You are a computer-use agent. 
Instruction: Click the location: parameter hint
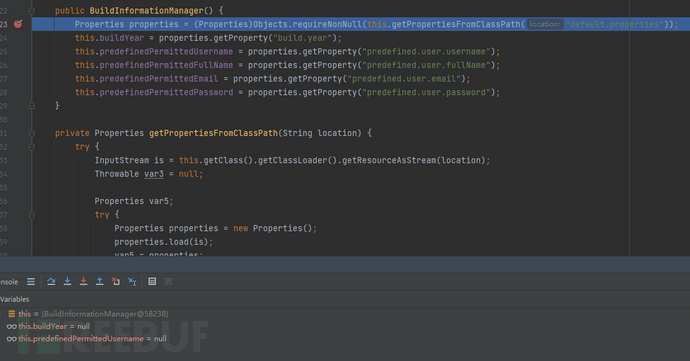coord(545,24)
